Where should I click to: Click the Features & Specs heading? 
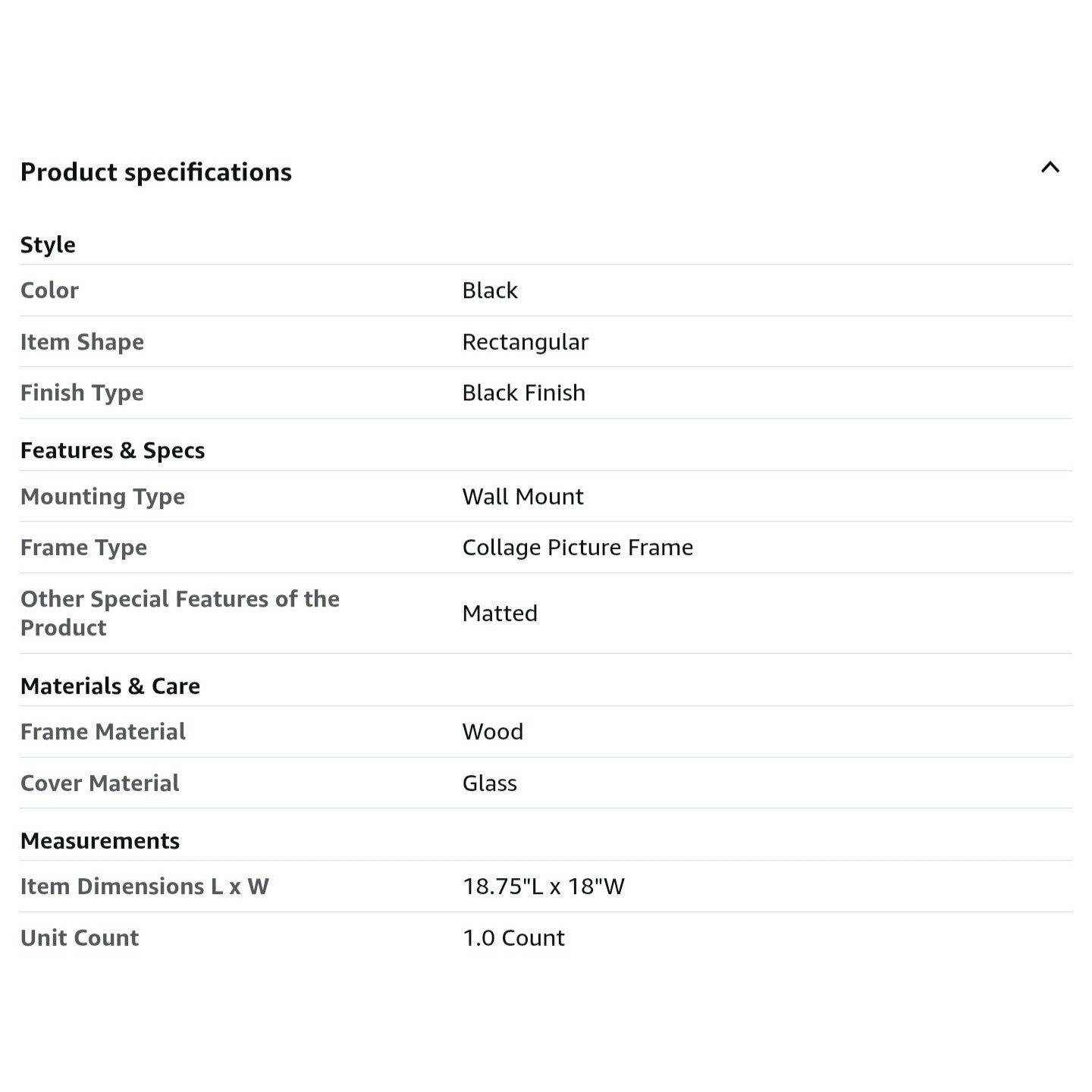[x=112, y=450]
